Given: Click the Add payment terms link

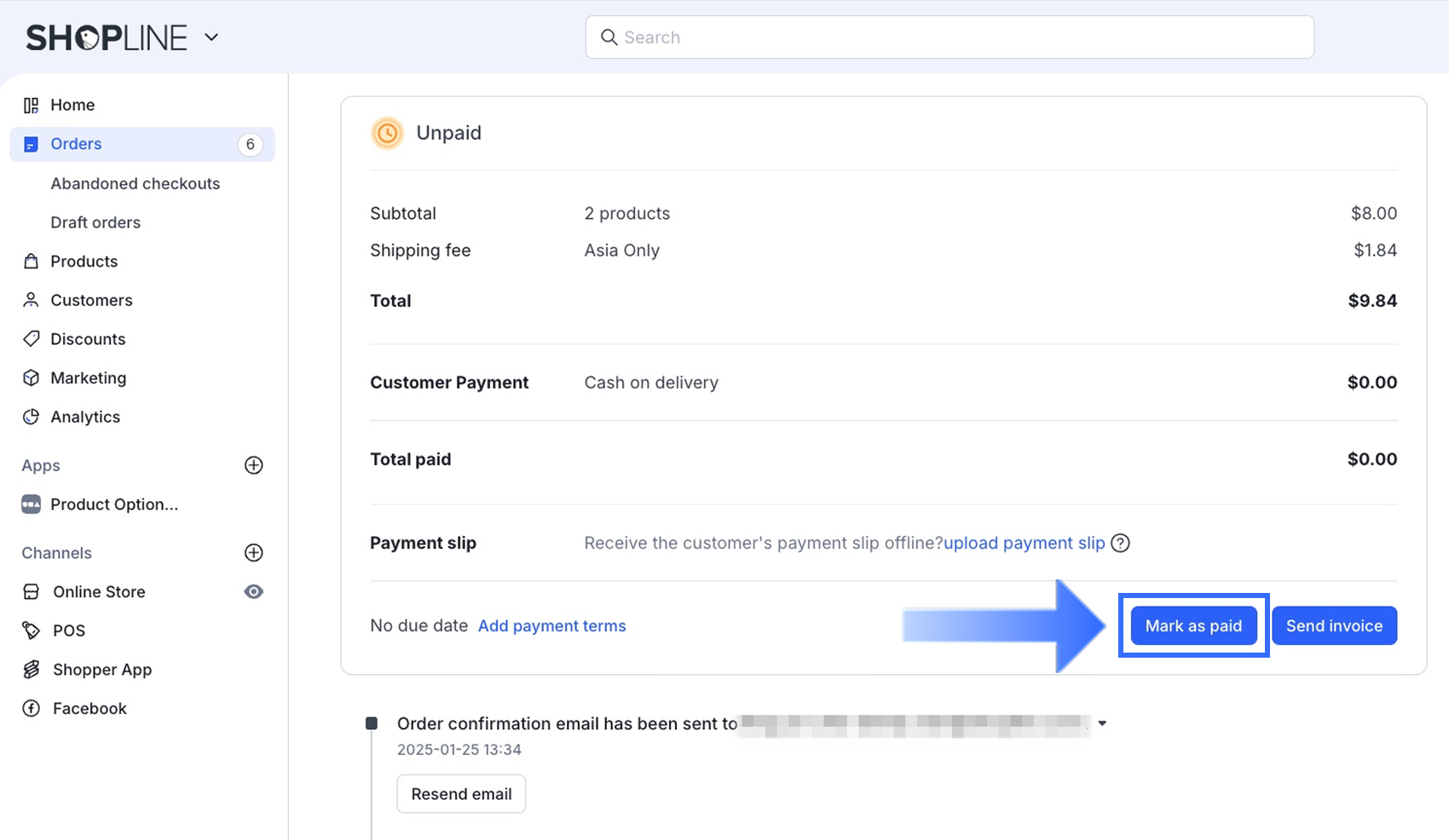Looking at the screenshot, I should click(551, 626).
